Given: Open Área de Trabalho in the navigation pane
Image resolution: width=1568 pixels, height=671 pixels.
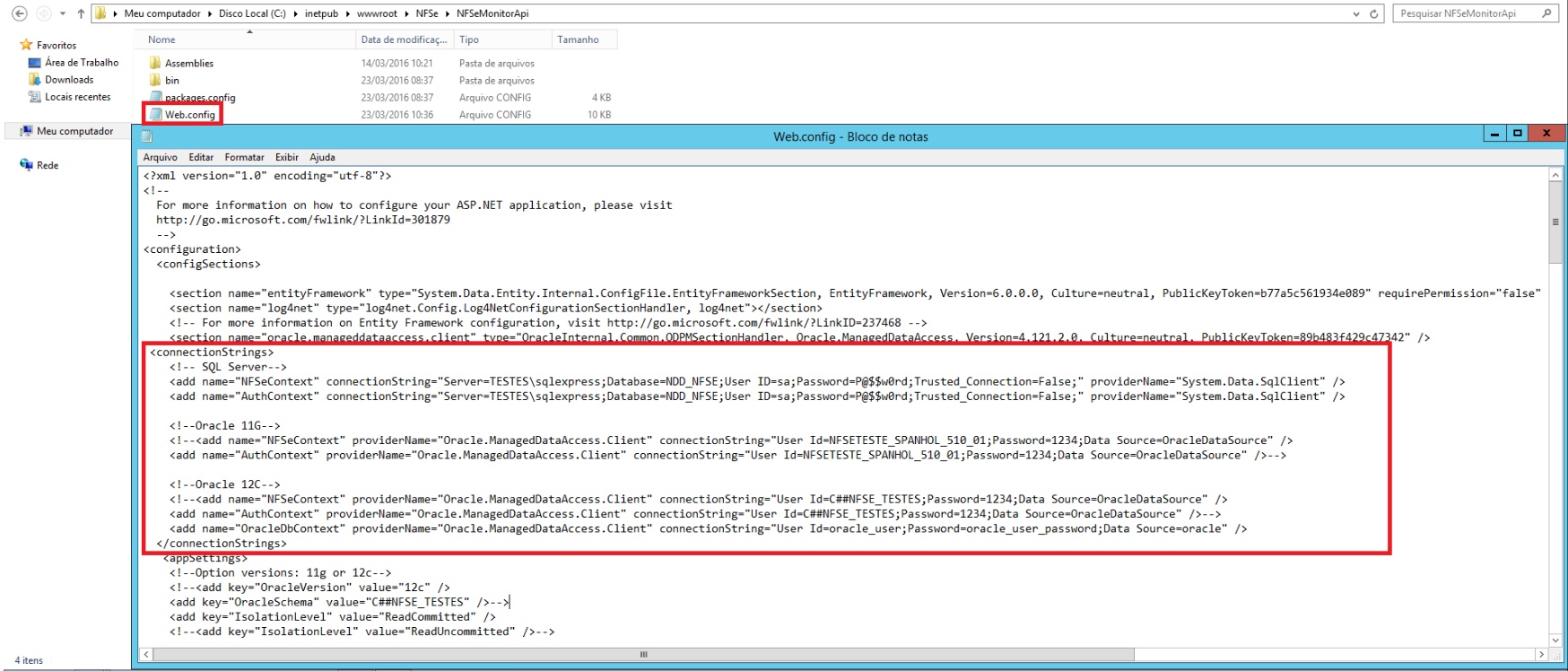Looking at the screenshot, I should (82, 63).
